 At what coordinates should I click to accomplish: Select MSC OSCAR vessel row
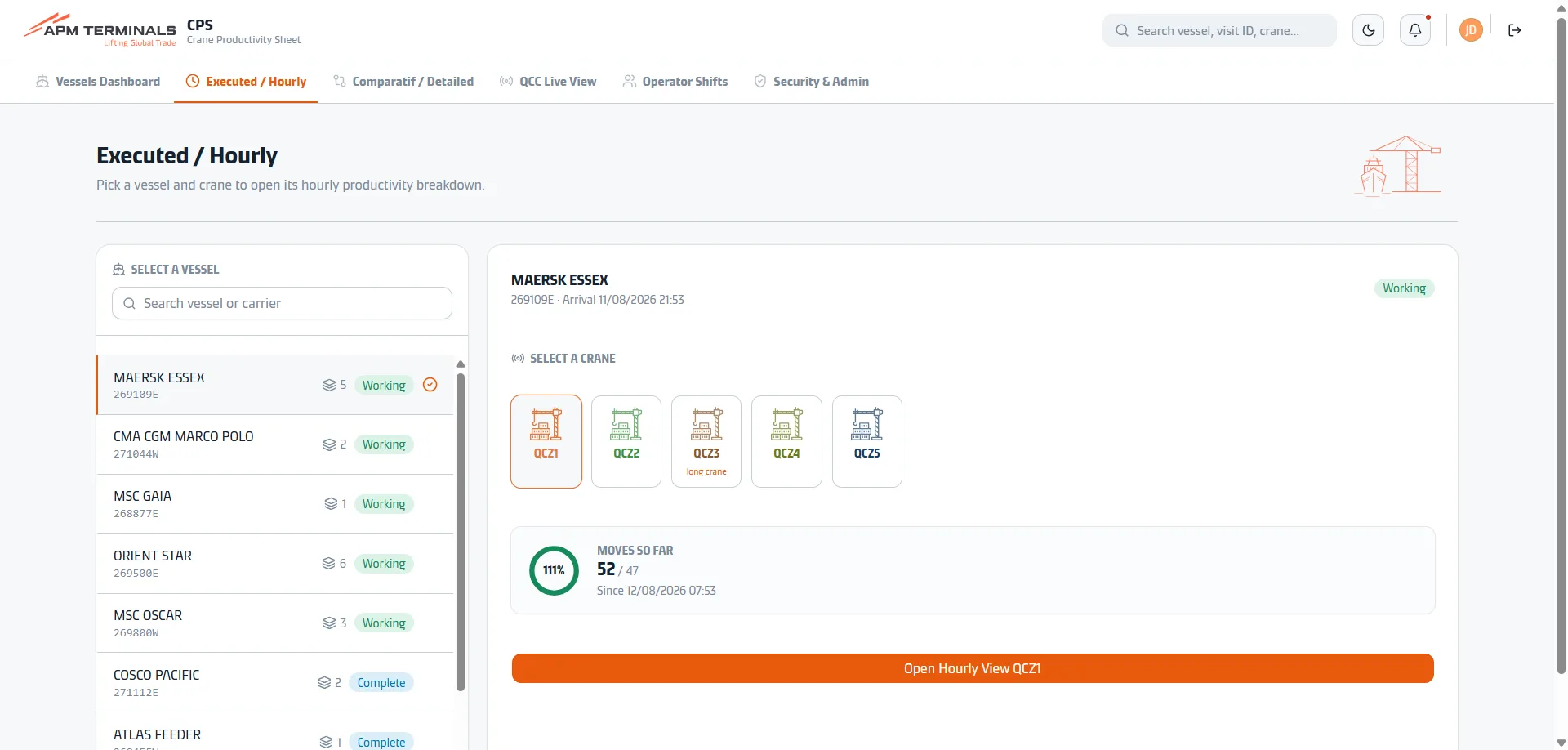[x=275, y=623]
